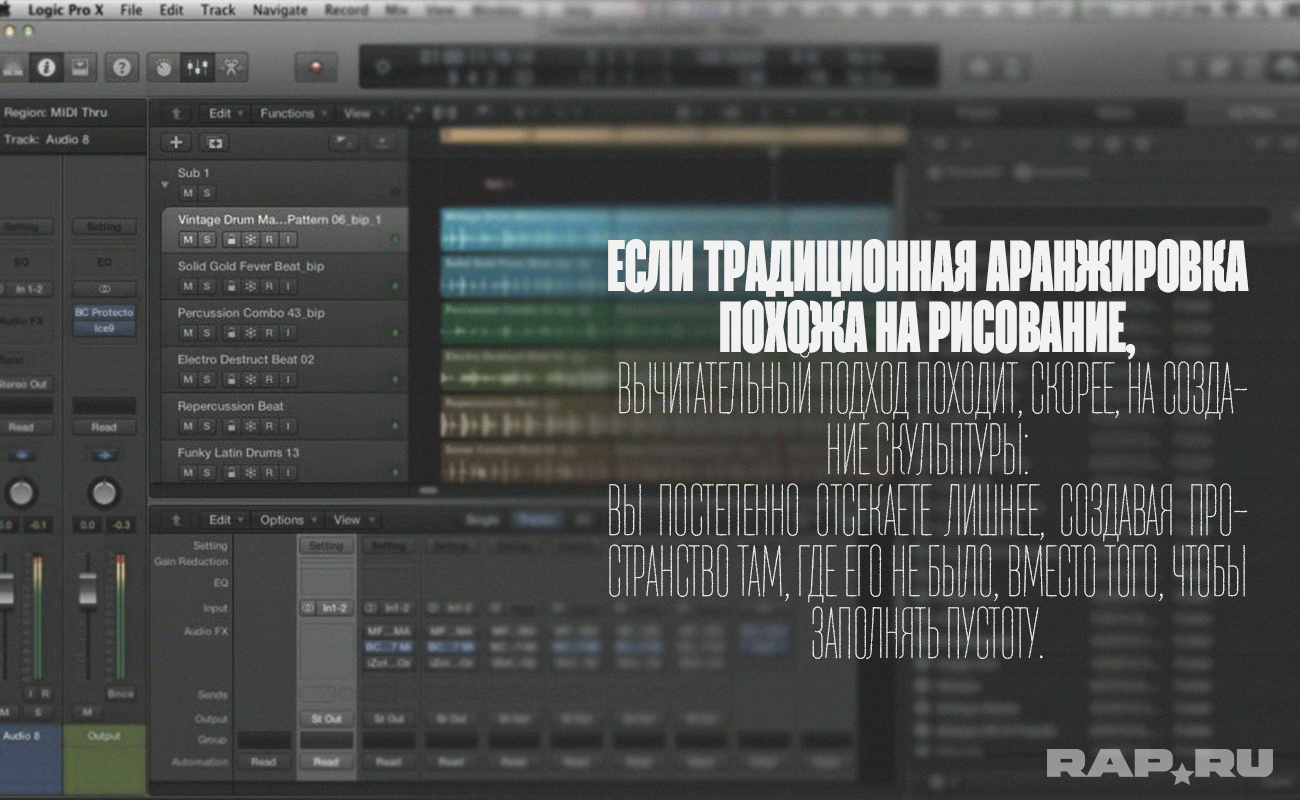Record-enable the Repercussion Beat track
The height and width of the screenshot is (800, 1300).
(x=269, y=426)
